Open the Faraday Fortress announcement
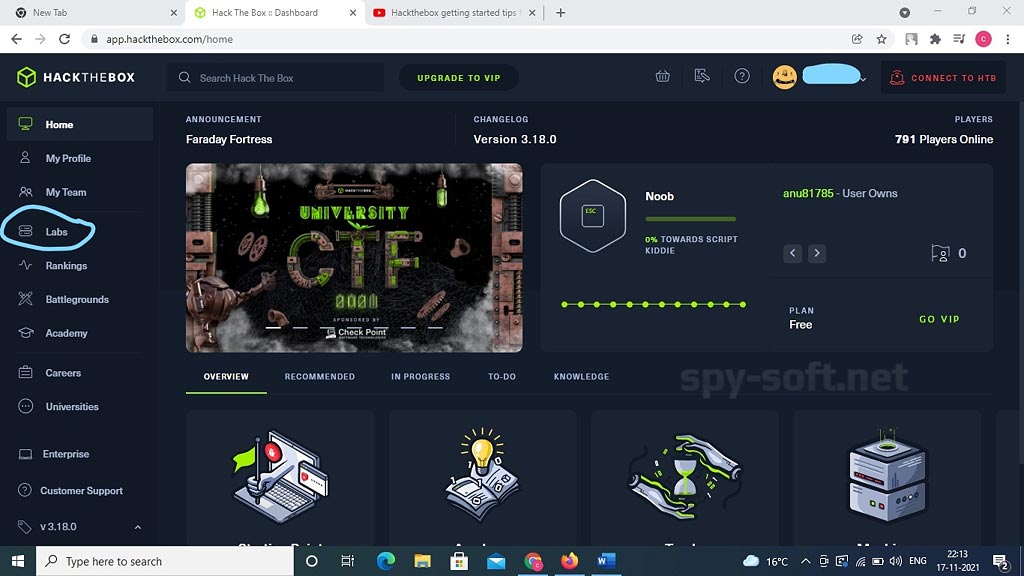The width and height of the screenshot is (1024, 576). pos(229,139)
